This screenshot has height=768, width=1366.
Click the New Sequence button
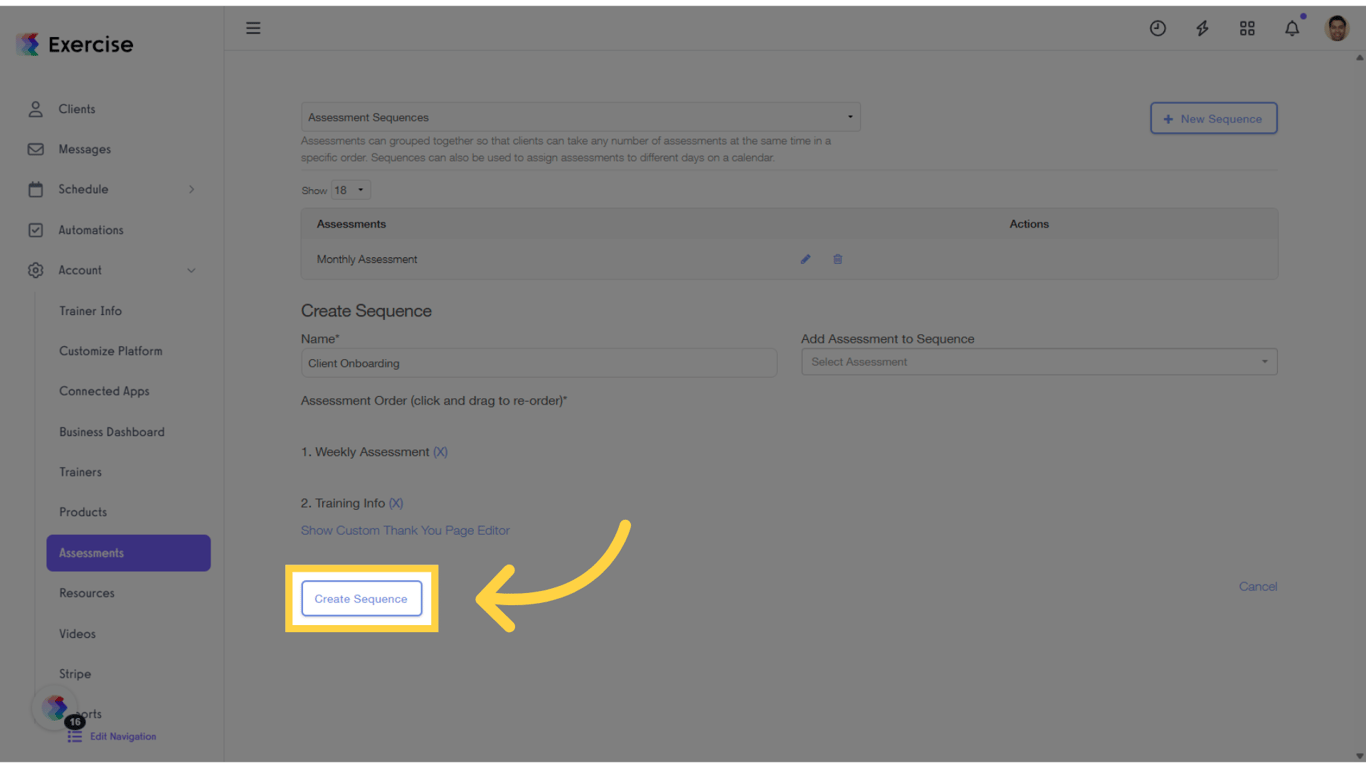tap(1213, 118)
